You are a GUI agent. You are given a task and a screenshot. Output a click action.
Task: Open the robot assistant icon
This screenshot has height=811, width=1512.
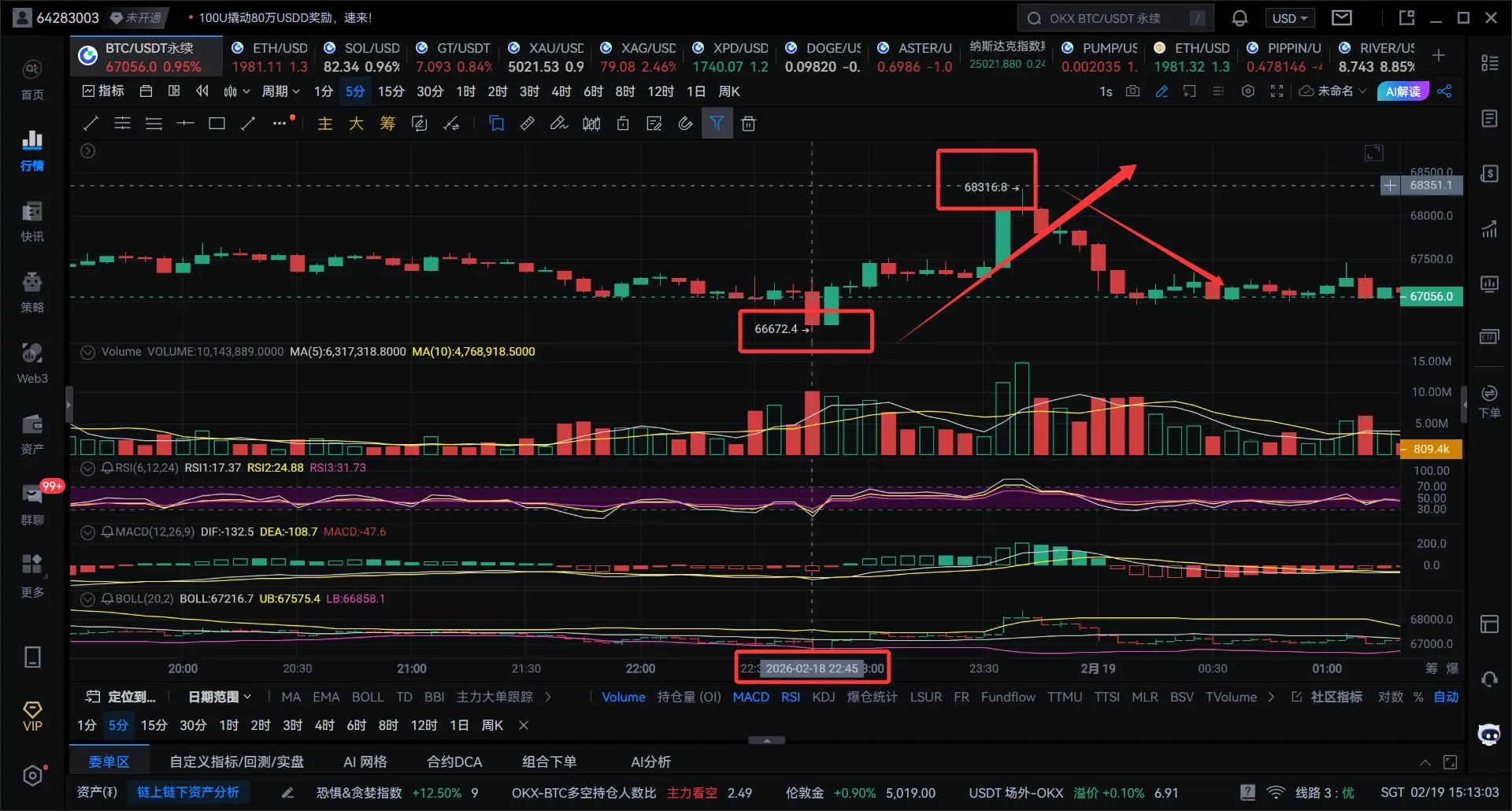(1489, 735)
